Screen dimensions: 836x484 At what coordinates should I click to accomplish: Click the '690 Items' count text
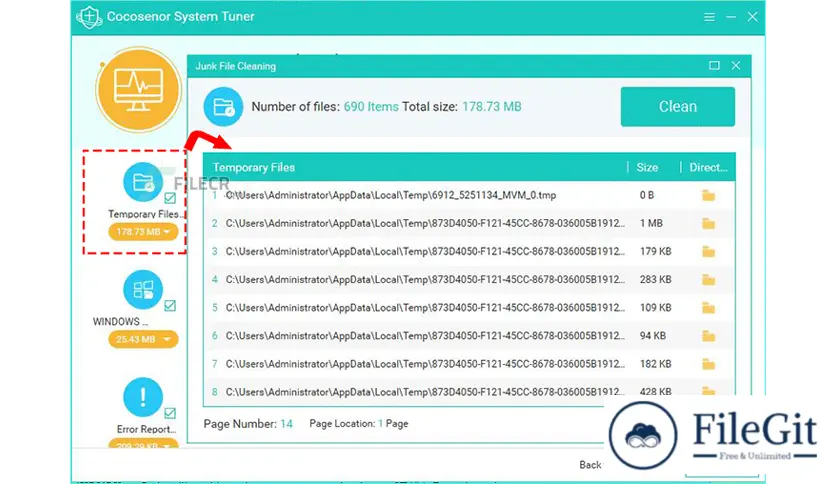click(371, 107)
